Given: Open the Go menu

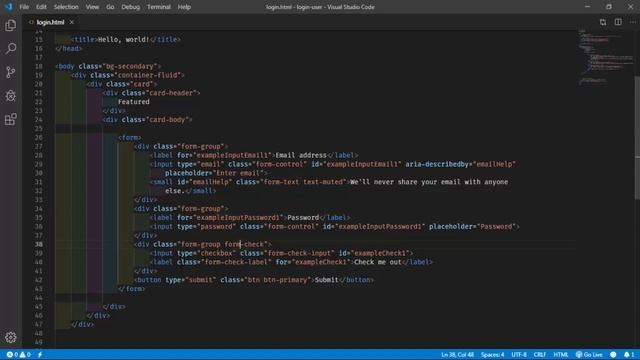Looking at the screenshot, I should point(110,7).
